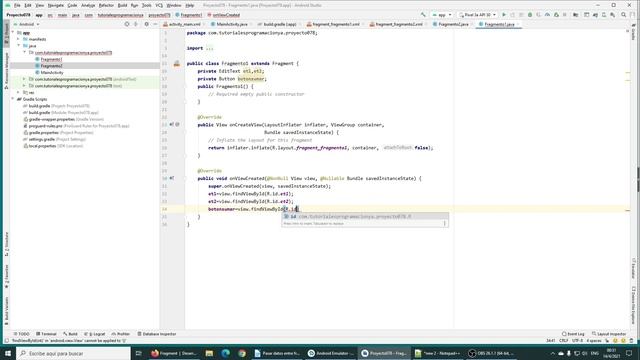The height and width of the screenshot is (360, 640).
Task: Open the Profiler tool window
Action: pyautogui.click(x=121, y=334)
